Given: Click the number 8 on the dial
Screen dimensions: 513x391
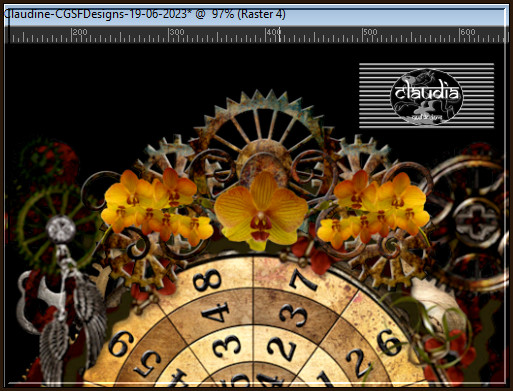Looking at the screenshot, I should pos(208,280).
